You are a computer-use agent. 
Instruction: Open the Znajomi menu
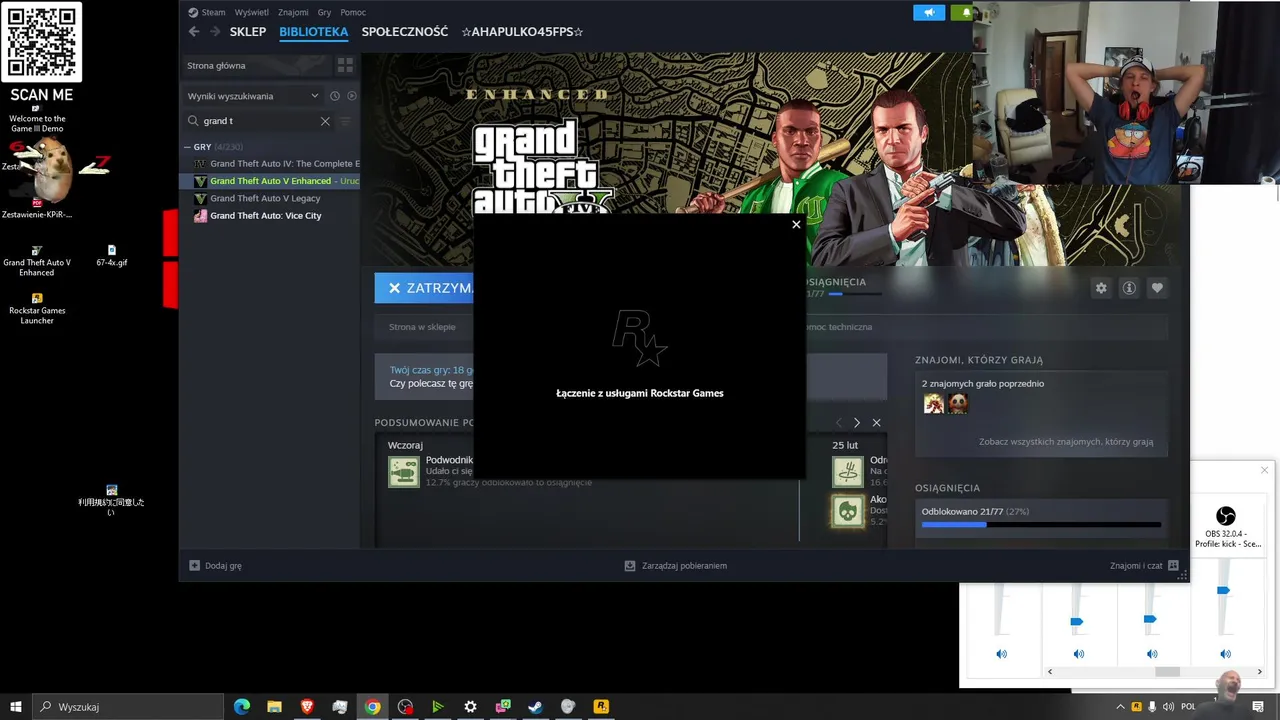pos(293,13)
